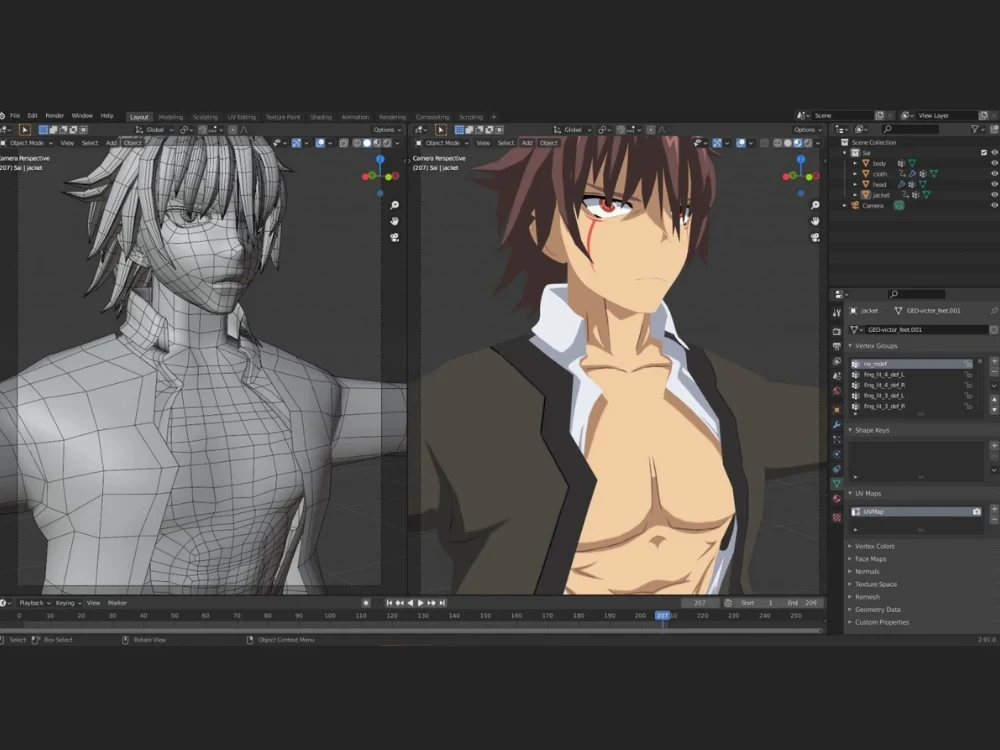Open the Material properties tab
Viewport: 1000px width, 750px height.
click(x=837, y=499)
